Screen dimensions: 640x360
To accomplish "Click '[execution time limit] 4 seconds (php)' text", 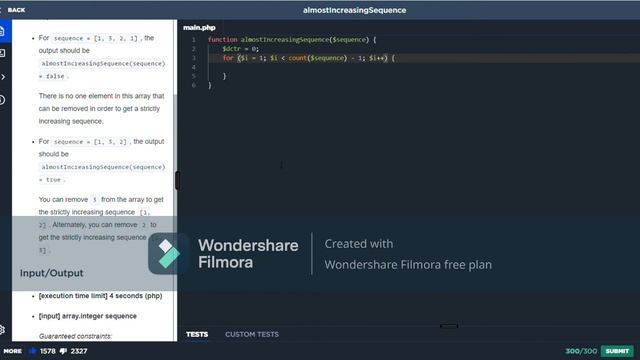I will click(100, 296).
